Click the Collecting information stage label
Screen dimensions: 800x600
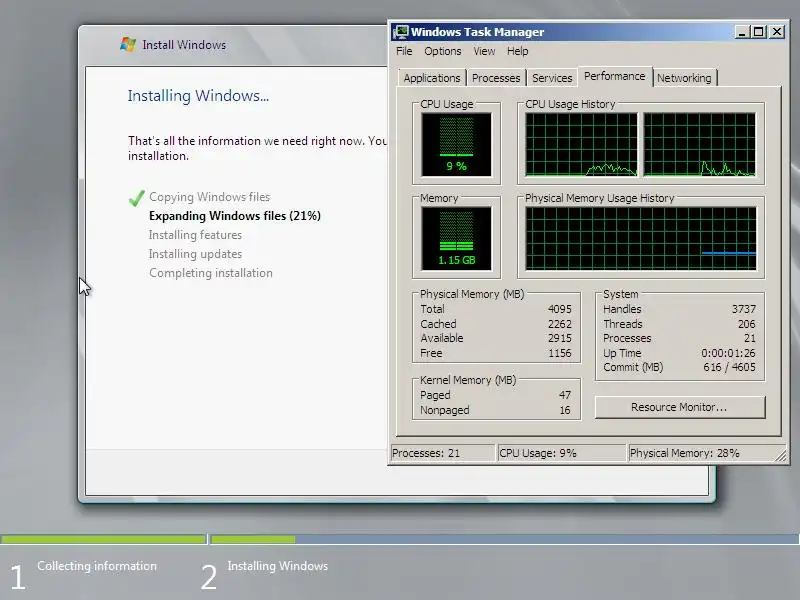click(97, 566)
